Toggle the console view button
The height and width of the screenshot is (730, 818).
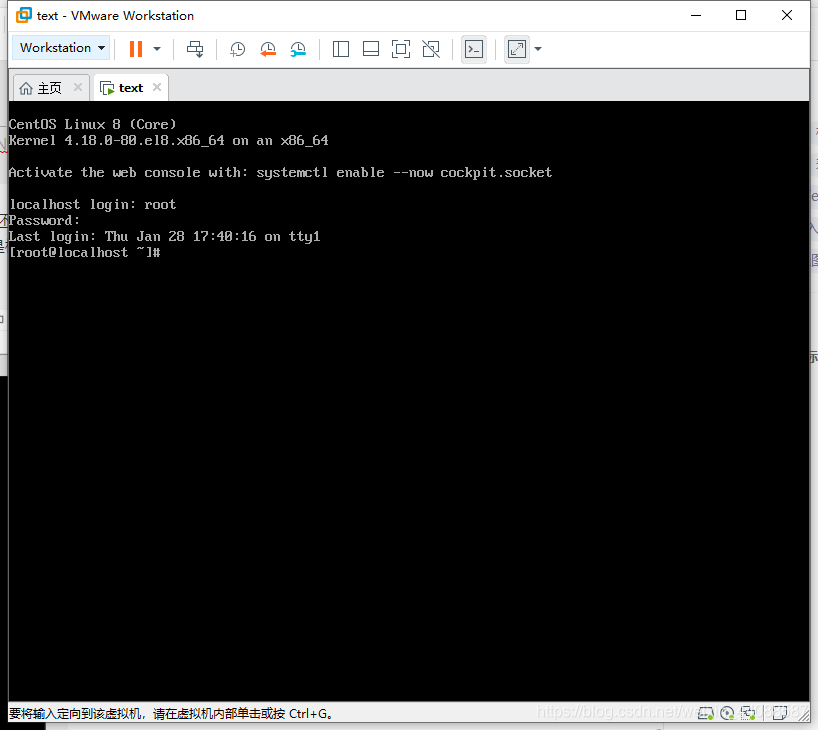(474, 49)
